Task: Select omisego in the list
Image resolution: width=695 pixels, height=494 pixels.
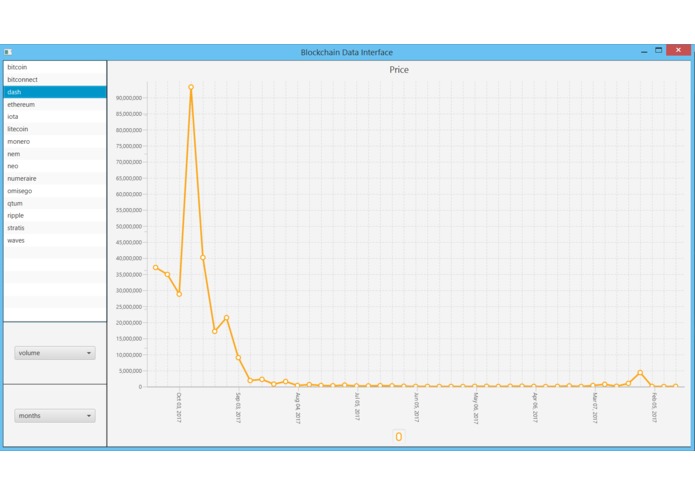Action: pos(55,191)
